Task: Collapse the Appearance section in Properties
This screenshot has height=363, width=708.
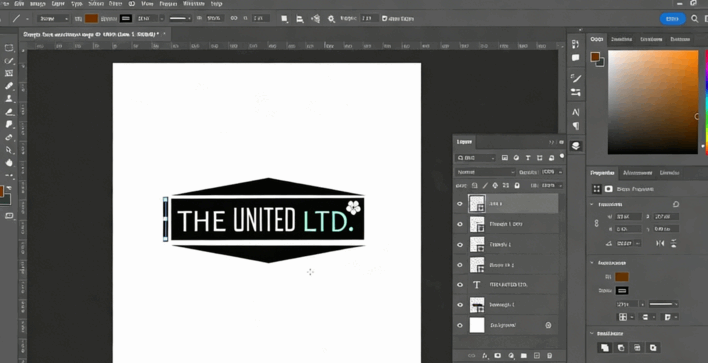Action: click(x=592, y=263)
